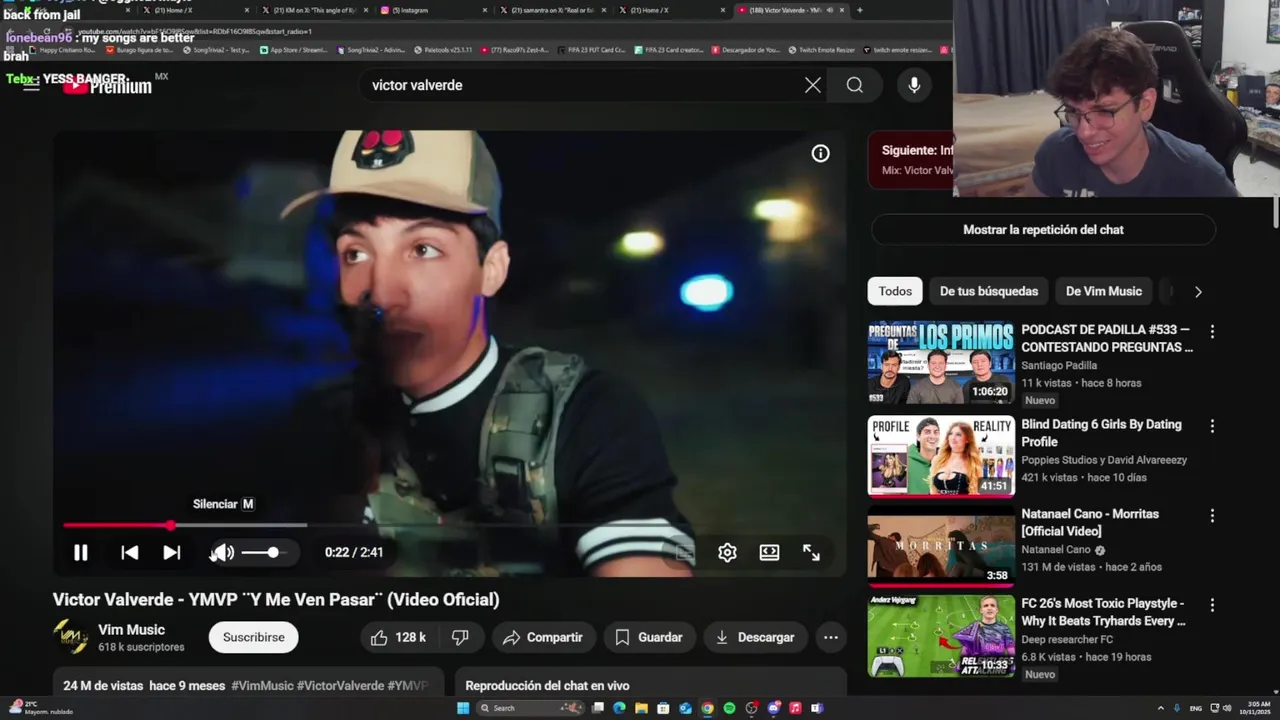Image resolution: width=1280 pixels, height=720 pixels.
Task: Open options menu for Blind Dating video
Action: 1212,426
